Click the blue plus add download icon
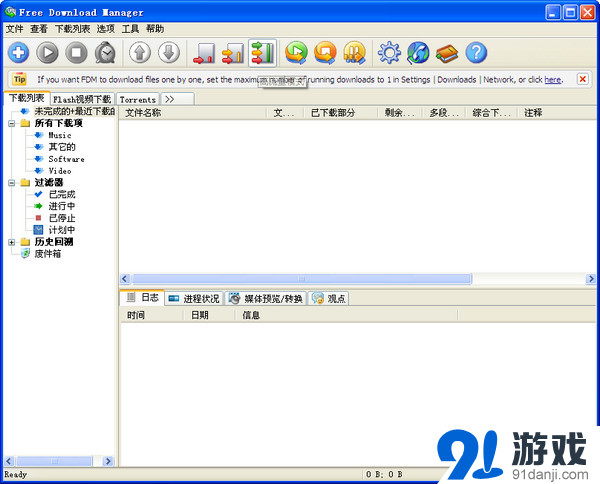This screenshot has height=484, width=600. click(x=18, y=52)
